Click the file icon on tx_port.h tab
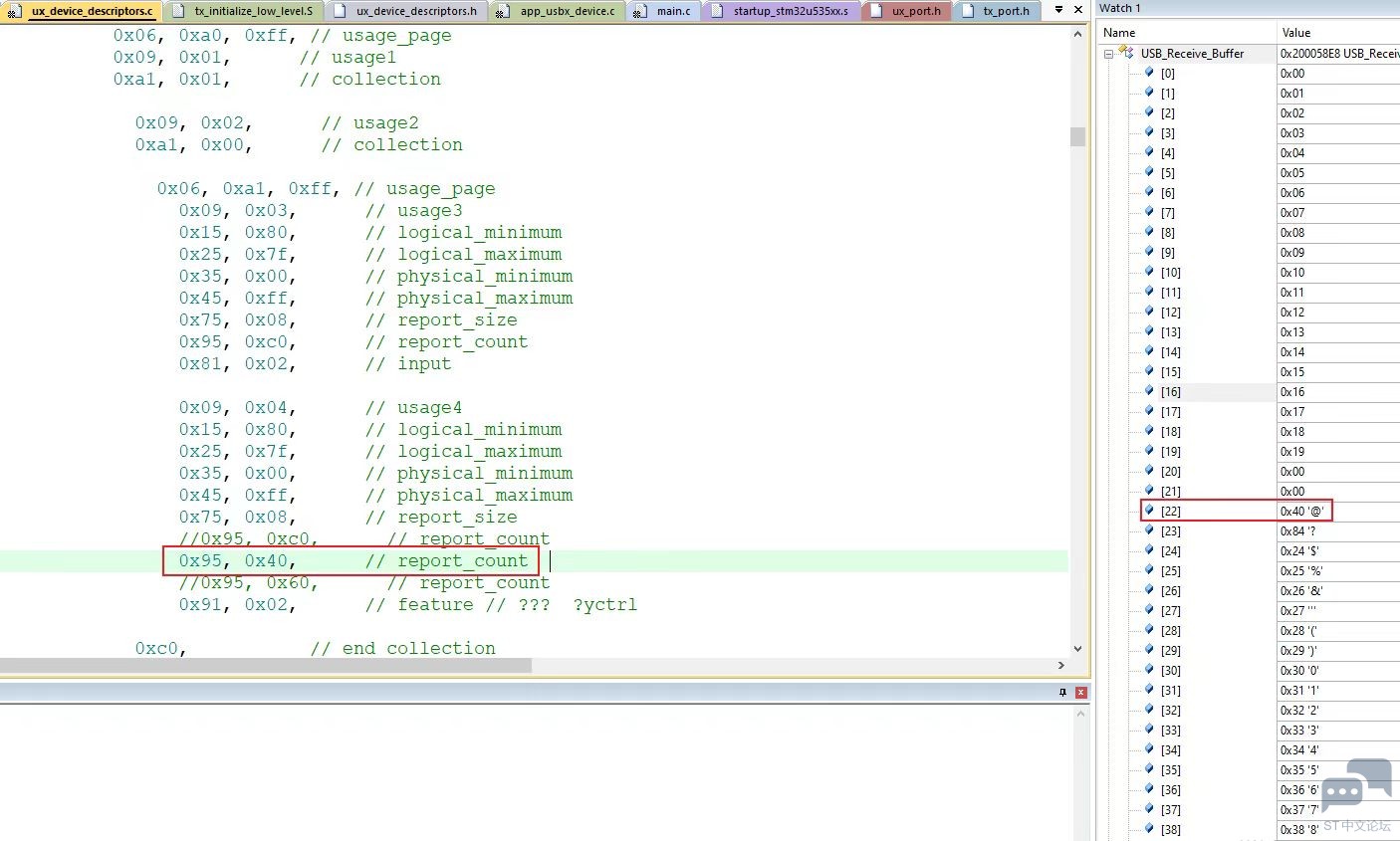The width and height of the screenshot is (1400, 841). (967, 11)
